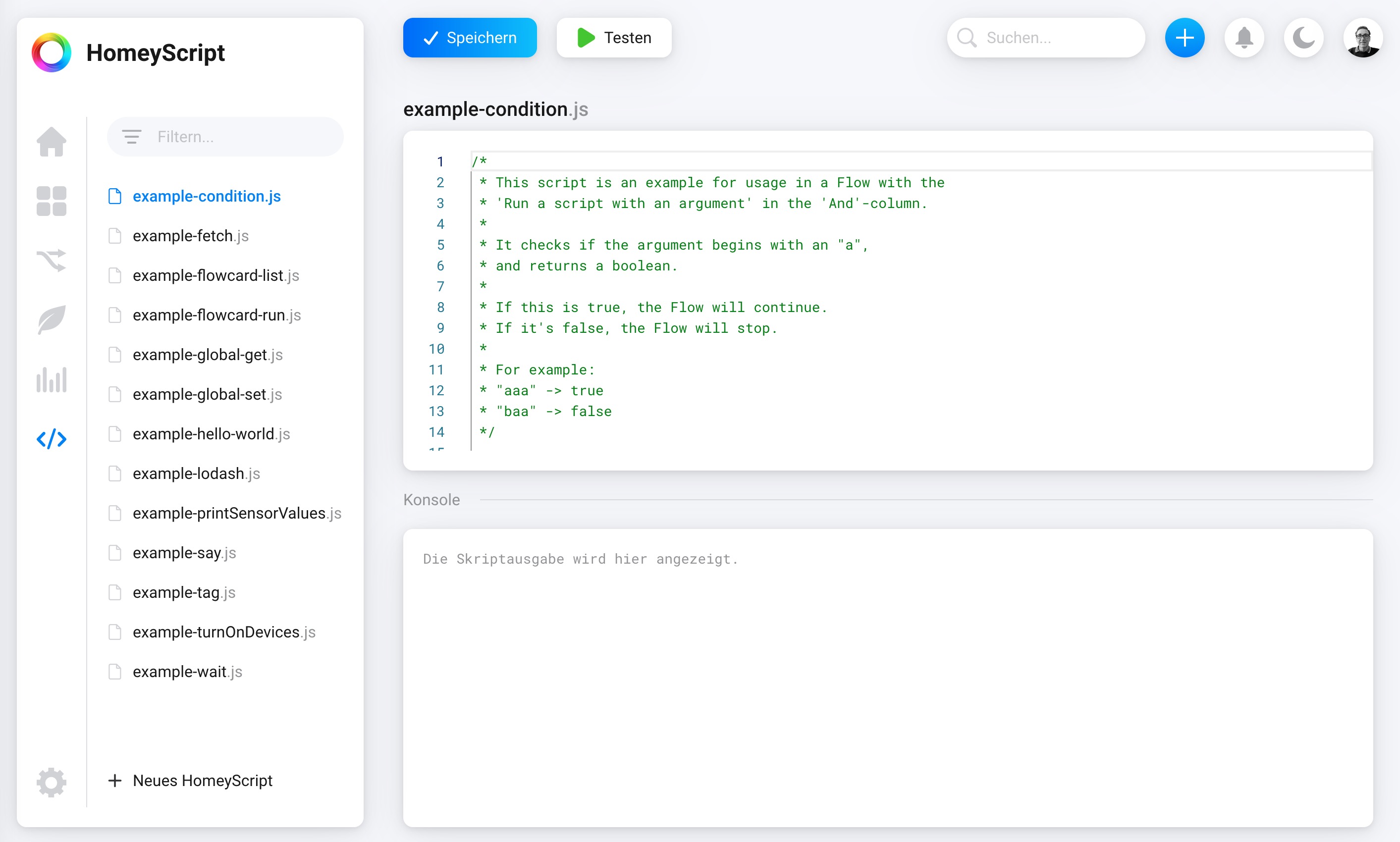This screenshot has height=842, width=1400.
Task: Select the HomeyScript code brackets icon
Action: click(51, 439)
